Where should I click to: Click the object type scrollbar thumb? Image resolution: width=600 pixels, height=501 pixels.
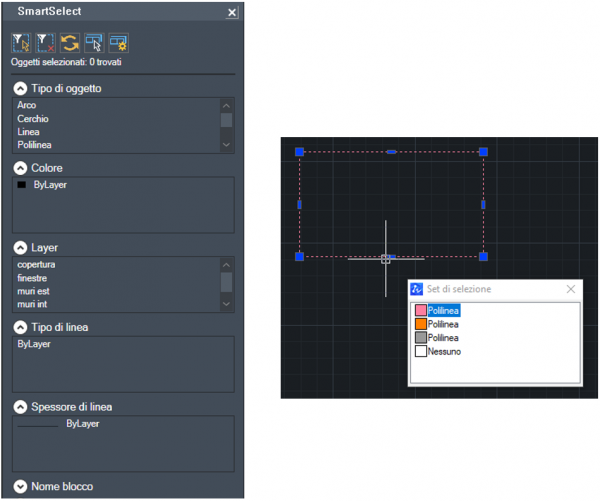click(227, 120)
